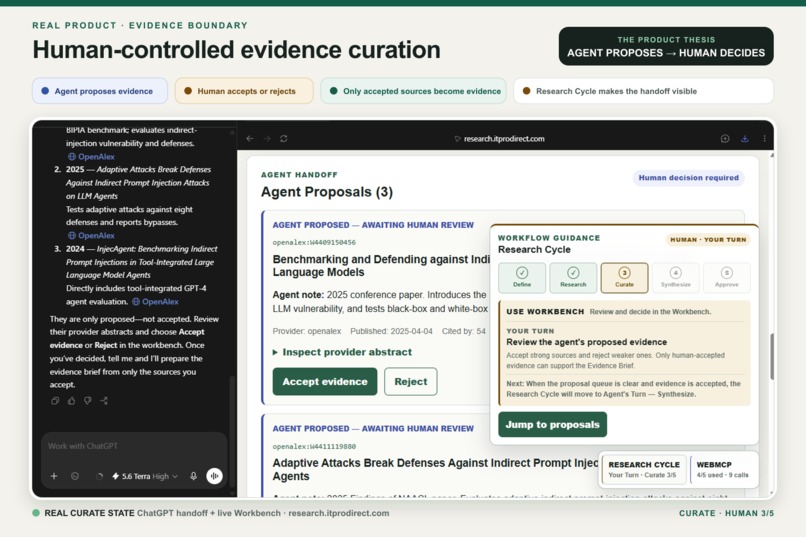Click the 'Human decision required' badge
The image size is (806, 537).
[688, 178]
